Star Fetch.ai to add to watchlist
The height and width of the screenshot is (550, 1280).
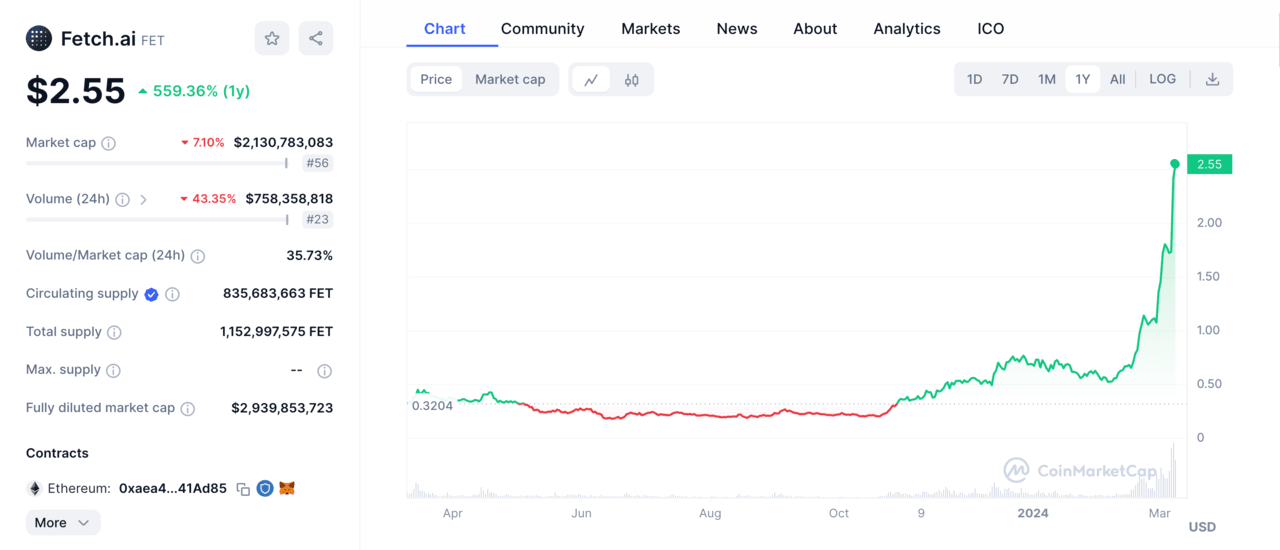(x=272, y=38)
